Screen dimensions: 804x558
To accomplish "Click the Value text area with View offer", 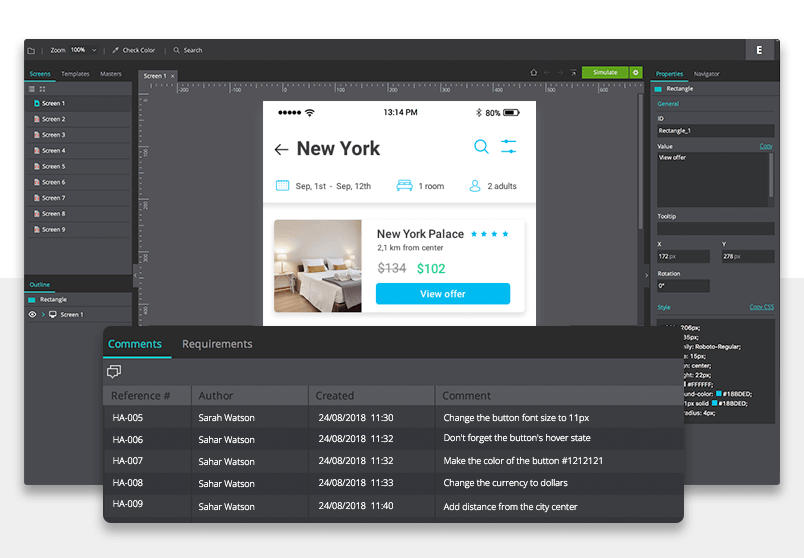I will point(715,180).
